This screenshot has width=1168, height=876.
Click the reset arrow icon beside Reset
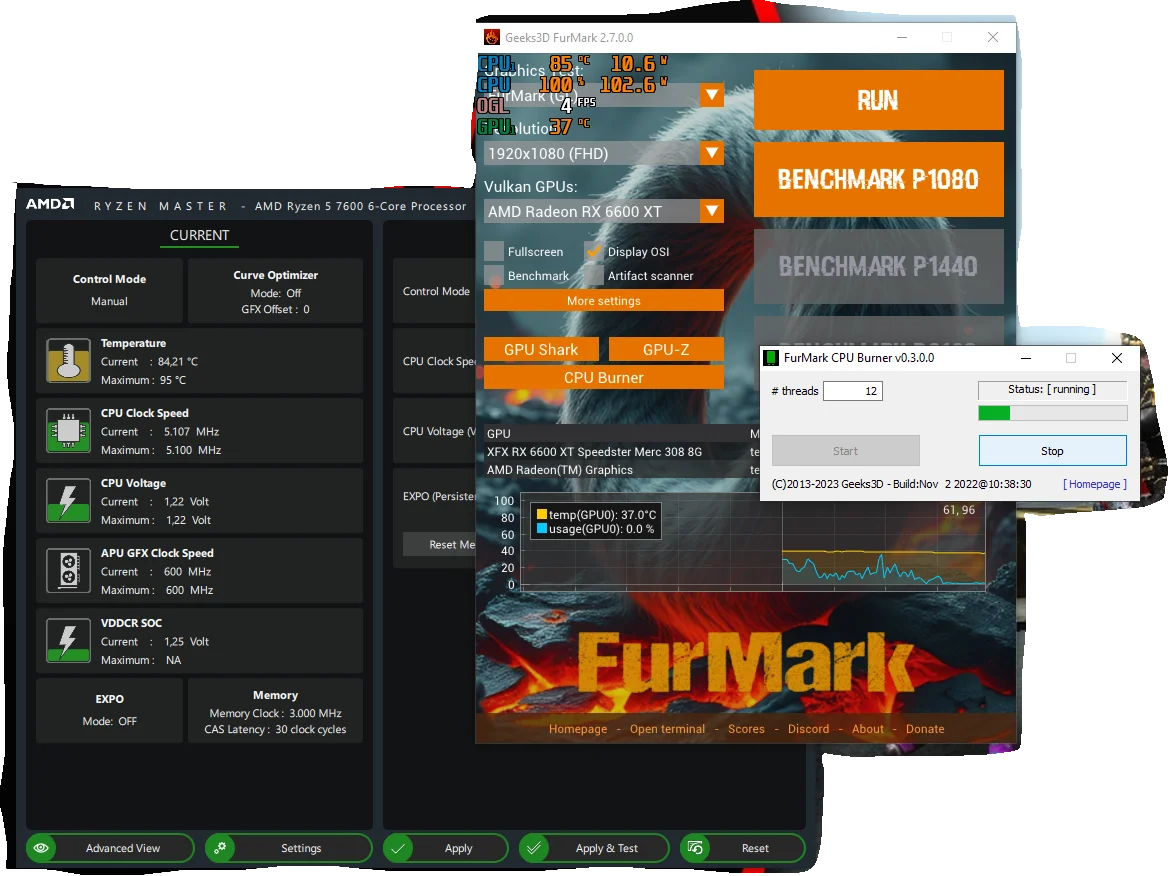695,848
